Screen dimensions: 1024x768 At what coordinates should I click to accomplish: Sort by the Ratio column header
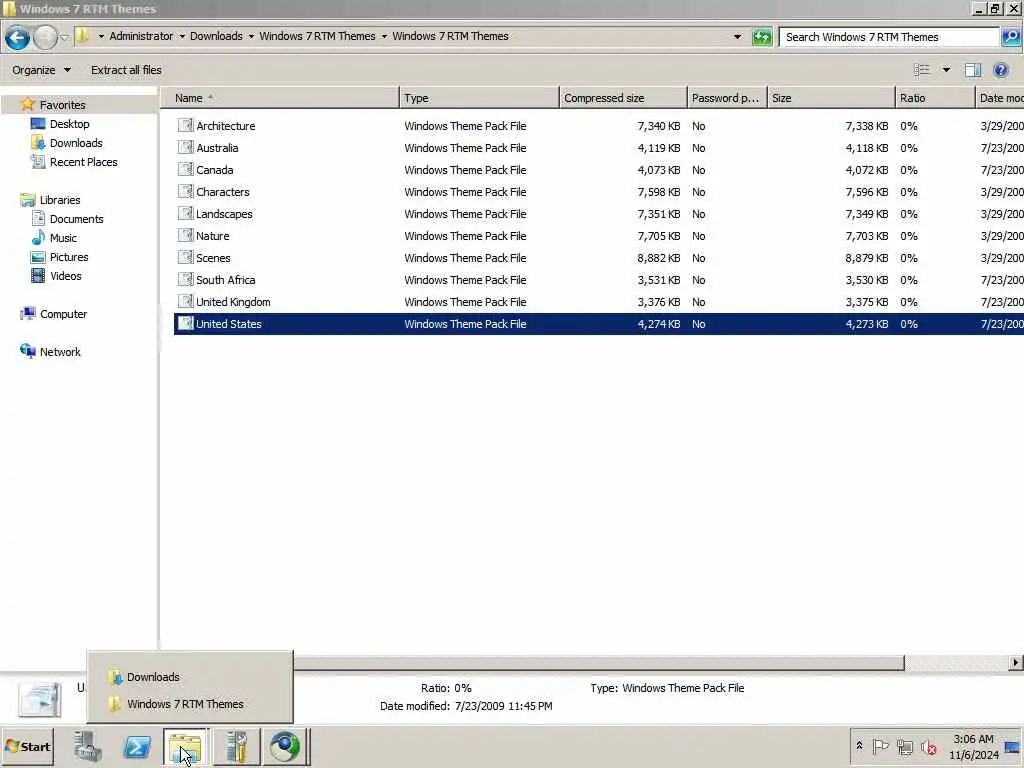pyautogui.click(x=935, y=98)
